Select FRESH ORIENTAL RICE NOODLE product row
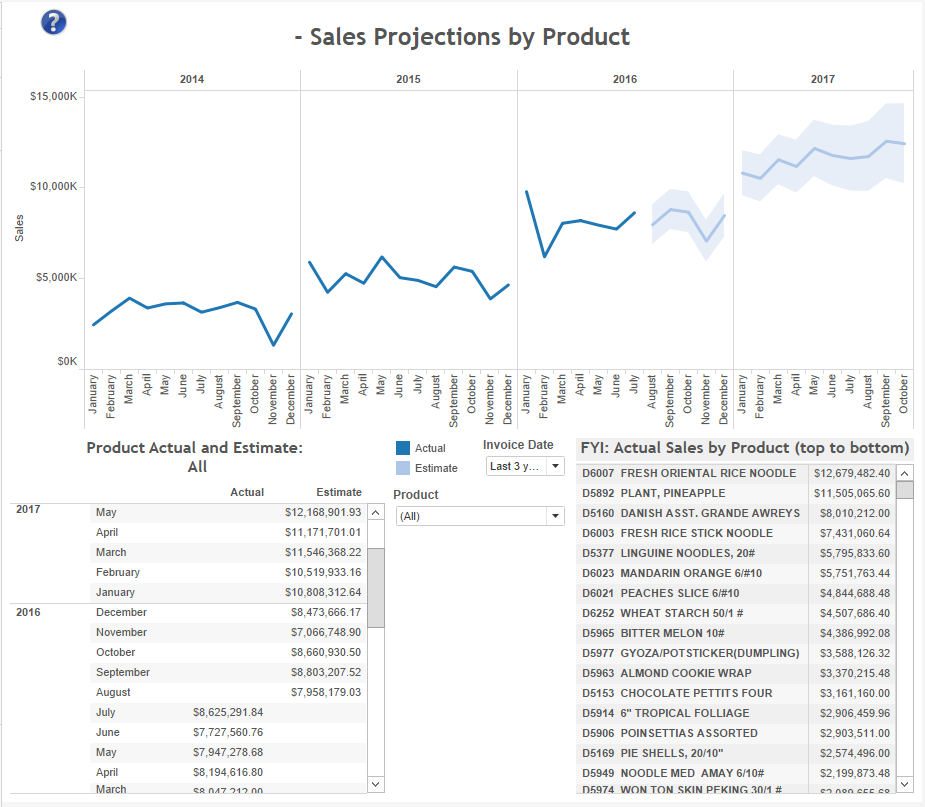This screenshot has height=807, width=925. (x=736, y=473)
